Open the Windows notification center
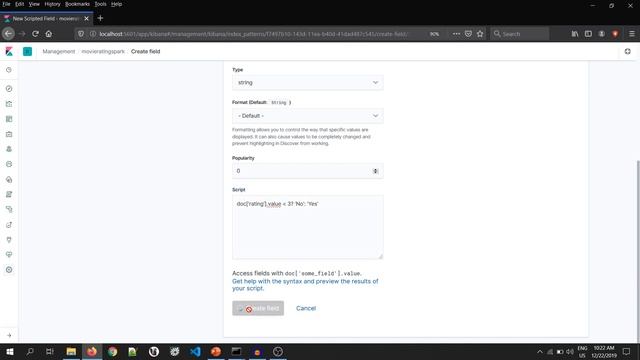The height and width of the screenshot is (360, 640). [627, 351]
